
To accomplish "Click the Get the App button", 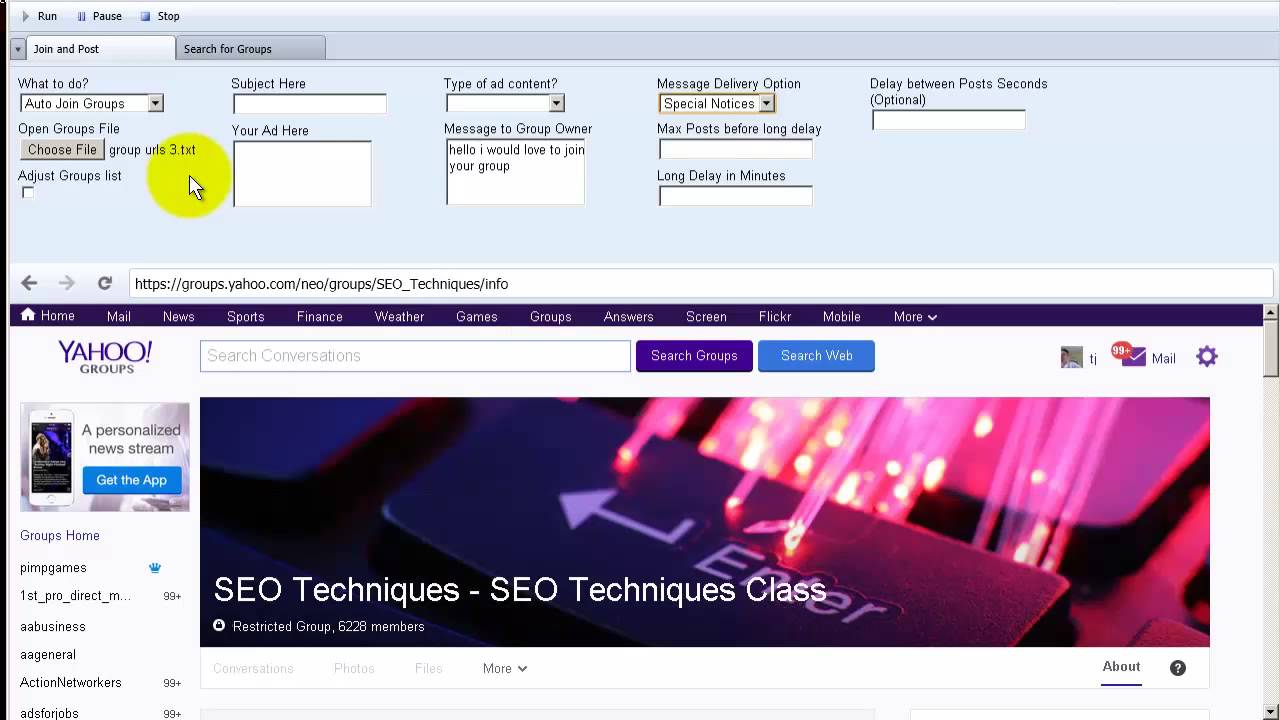I will (131, 480).
